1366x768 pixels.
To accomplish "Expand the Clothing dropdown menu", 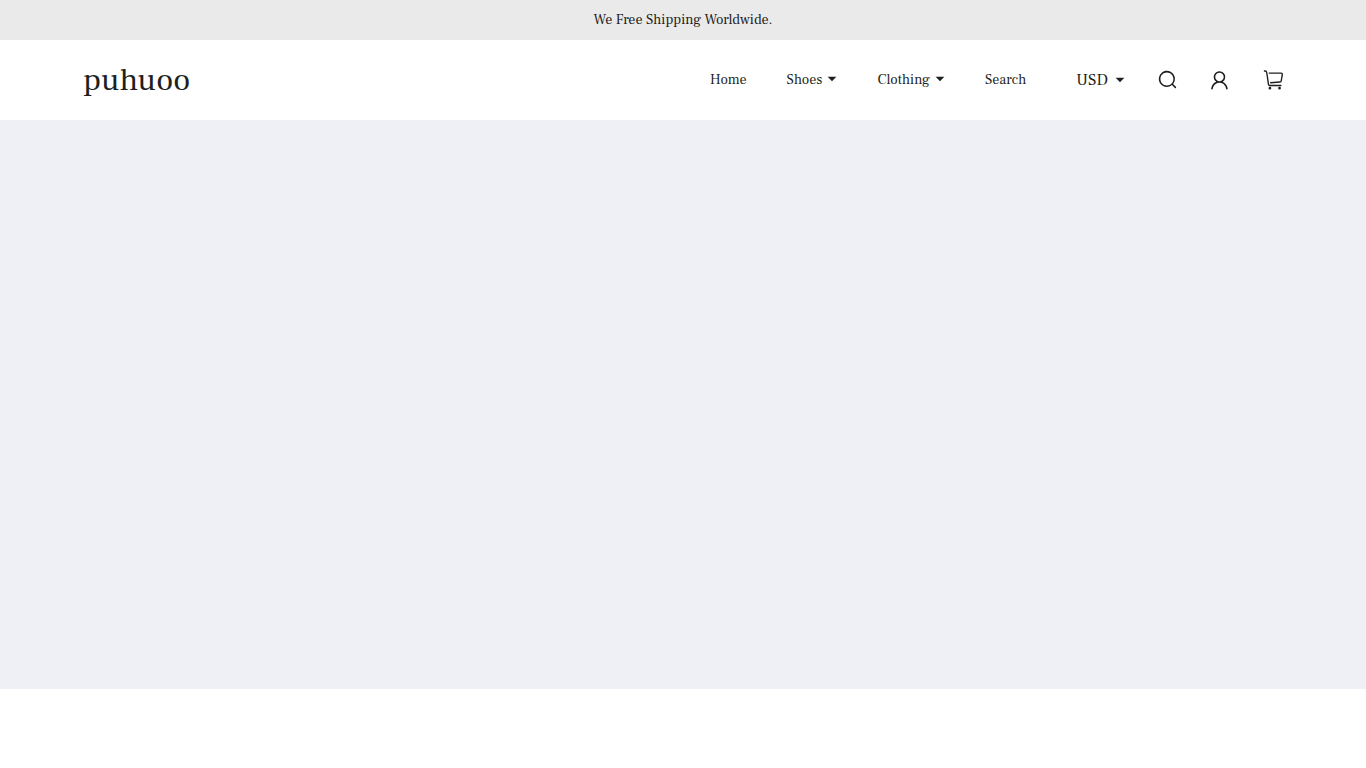I will coord(910,80).
